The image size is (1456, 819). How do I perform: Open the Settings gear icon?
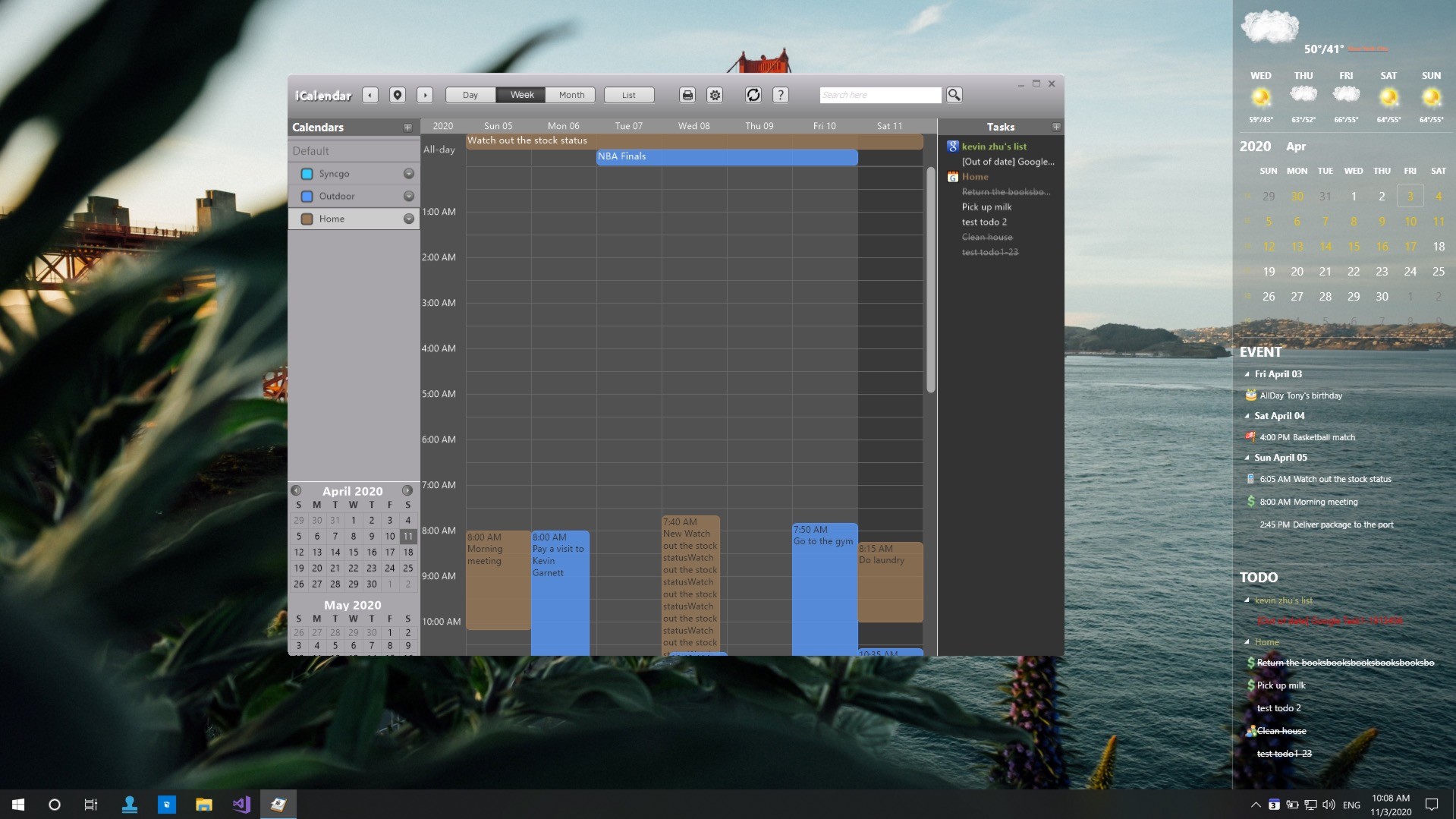point(714,95)
